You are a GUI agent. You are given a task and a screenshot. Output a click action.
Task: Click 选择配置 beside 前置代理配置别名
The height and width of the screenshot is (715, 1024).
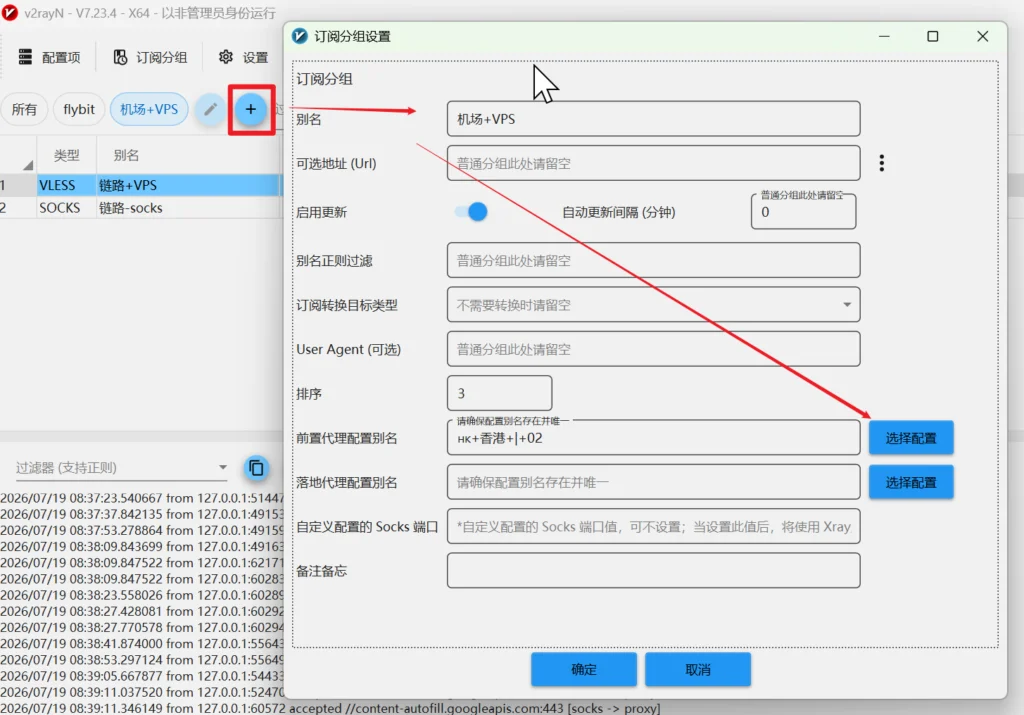[911, 438]
